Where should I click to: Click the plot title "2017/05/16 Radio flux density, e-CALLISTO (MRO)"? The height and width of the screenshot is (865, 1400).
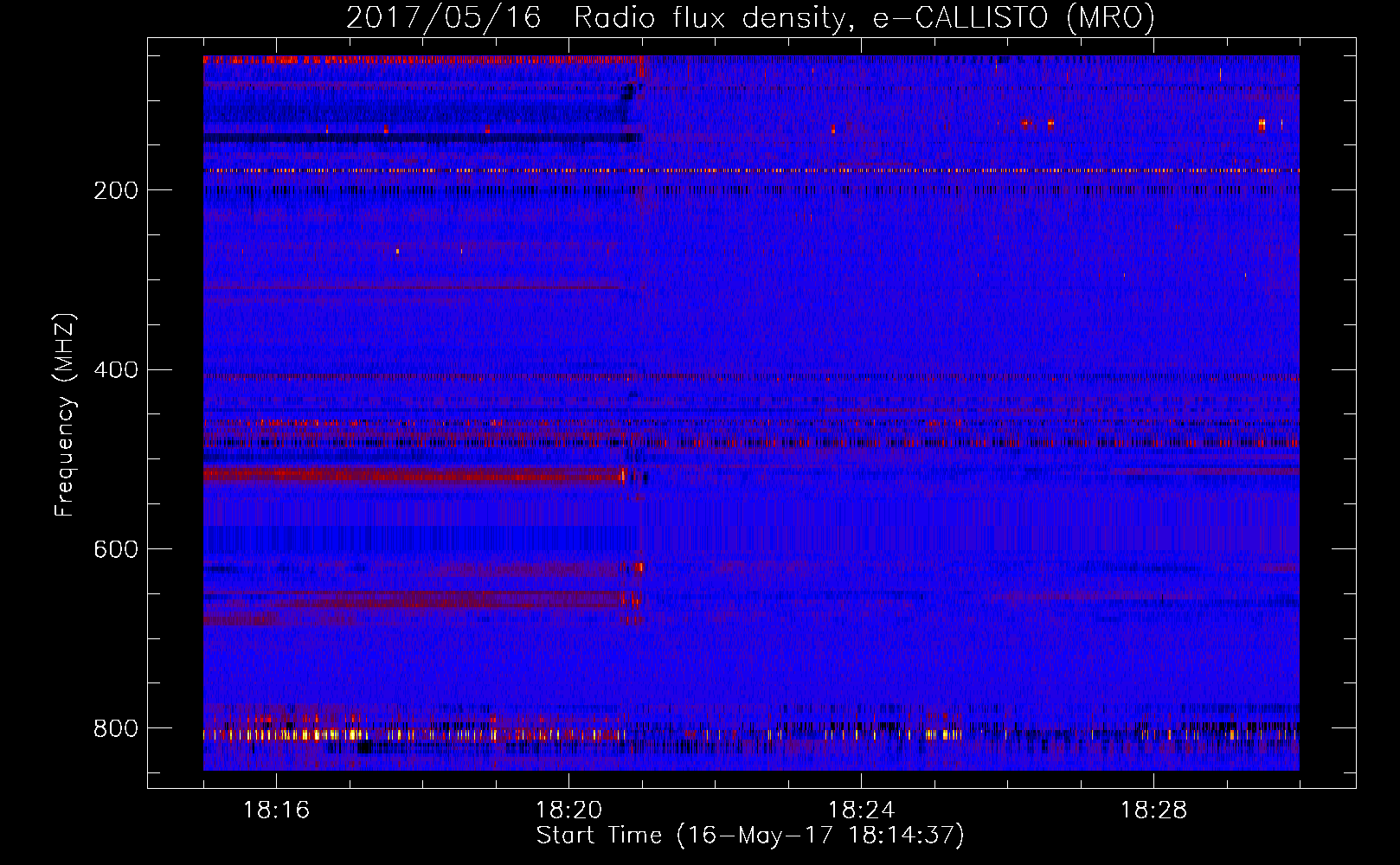coord(750,18)
